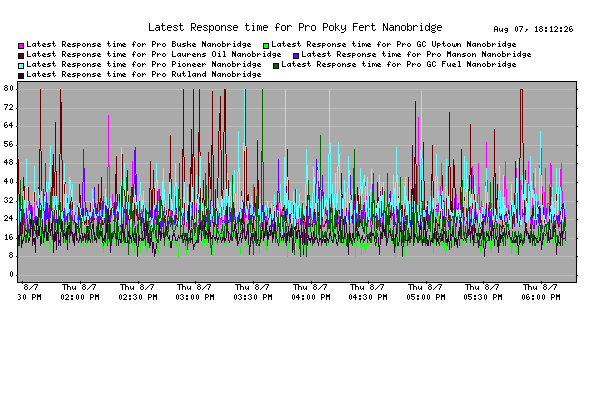Screen dimensions: 616x393
Task: Click the y-axis label 0
Action: [11, 274]
